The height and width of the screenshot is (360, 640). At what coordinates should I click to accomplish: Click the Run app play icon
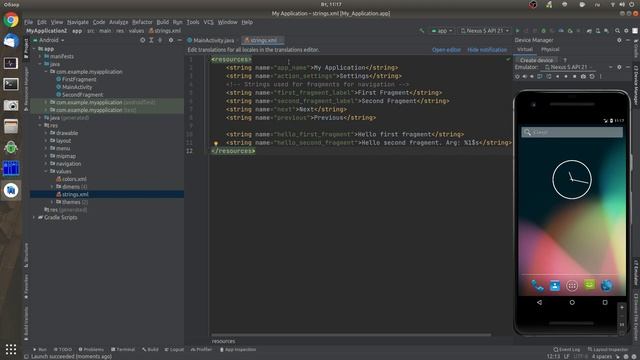tap(518, 31)
